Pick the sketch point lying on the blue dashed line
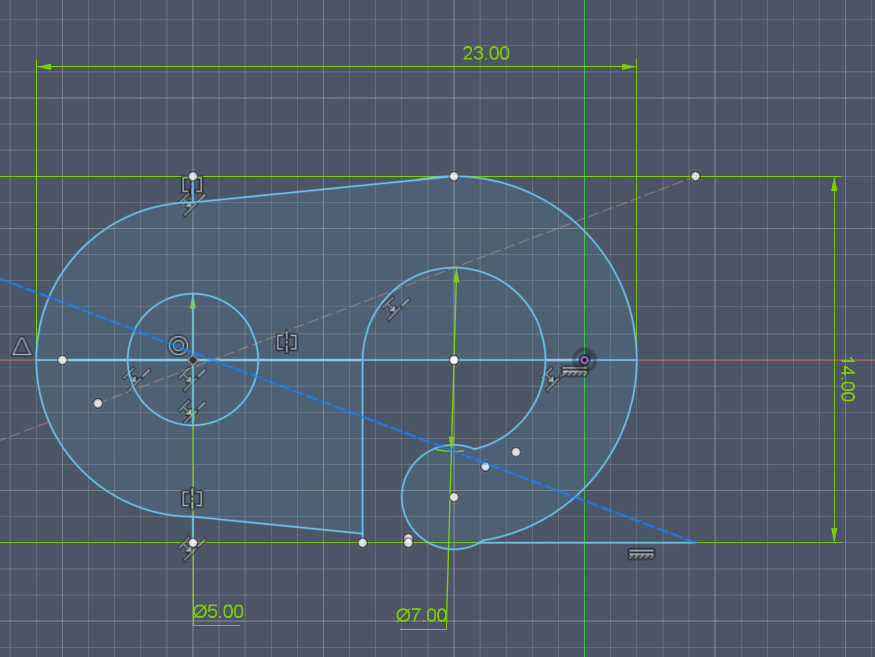The width and height of the screenshot is (875, 657). click(x=485, y=466)
